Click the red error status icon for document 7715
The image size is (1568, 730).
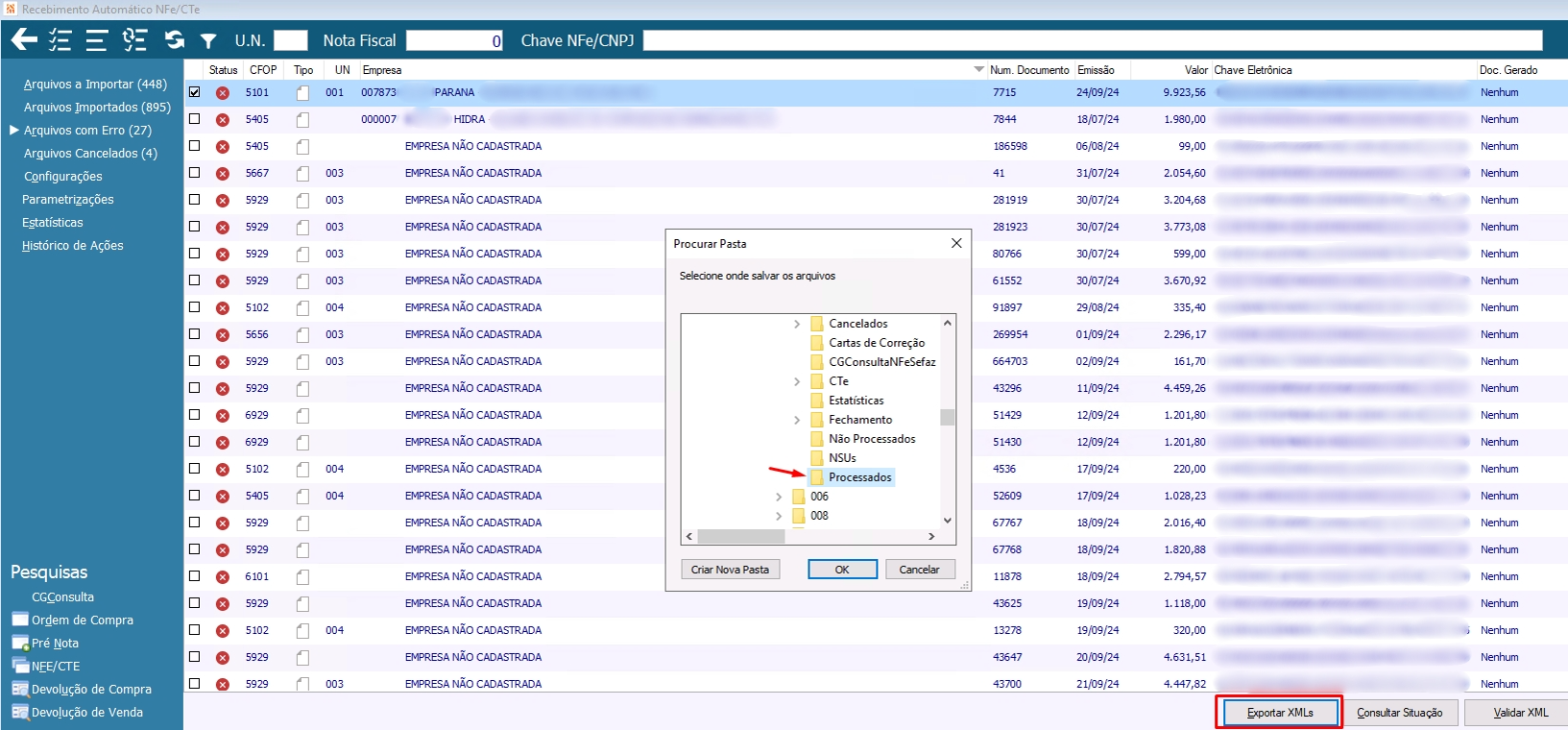(223, 93)
